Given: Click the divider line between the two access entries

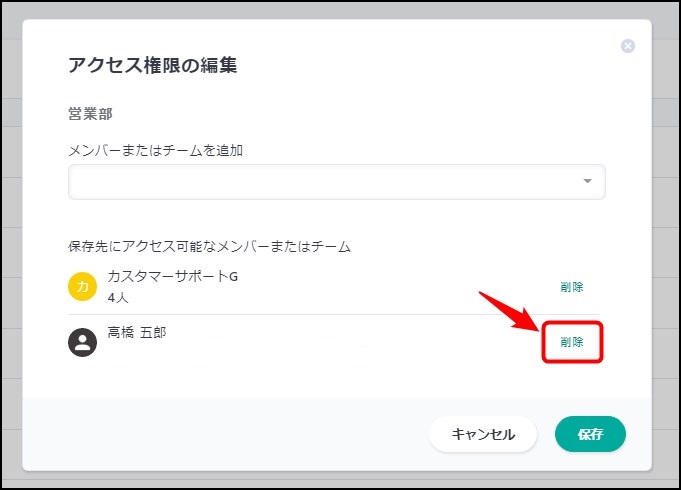Looking at the screenshot, I should coord(330,315).
